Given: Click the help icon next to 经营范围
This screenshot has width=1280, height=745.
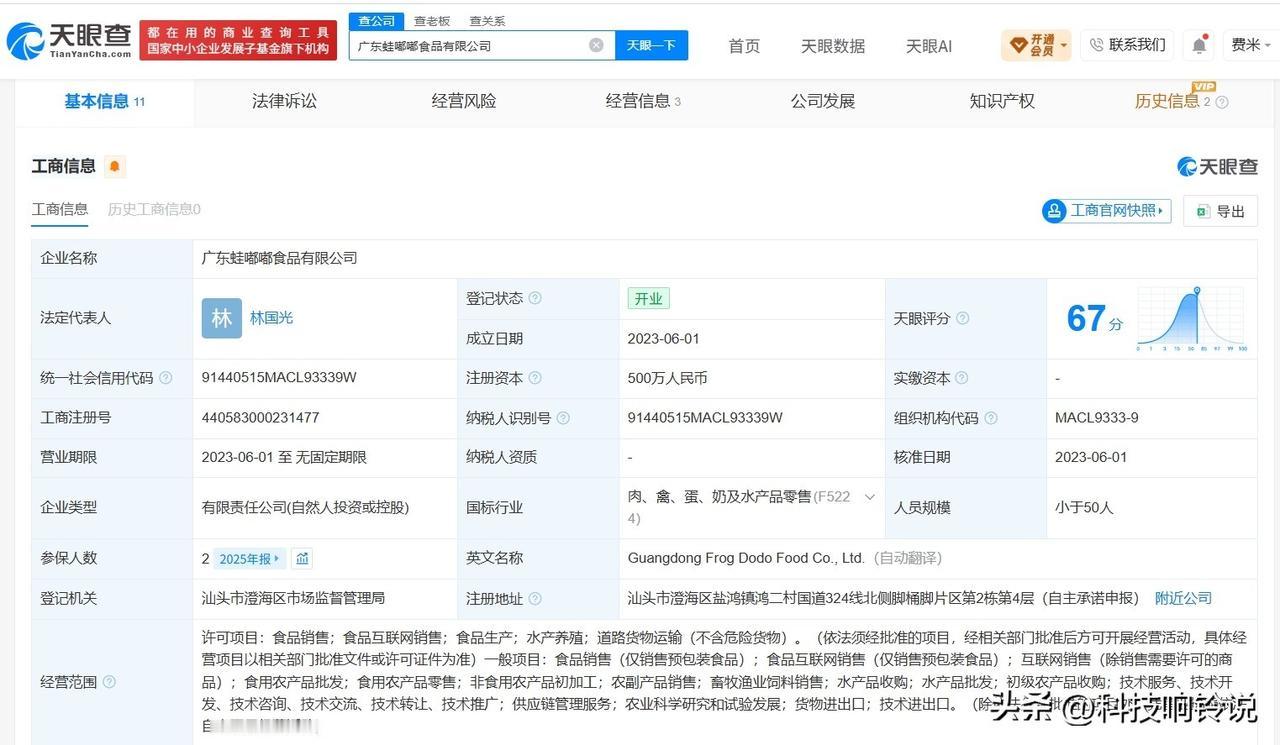Looking at the screenshot, I should [109, 682].
